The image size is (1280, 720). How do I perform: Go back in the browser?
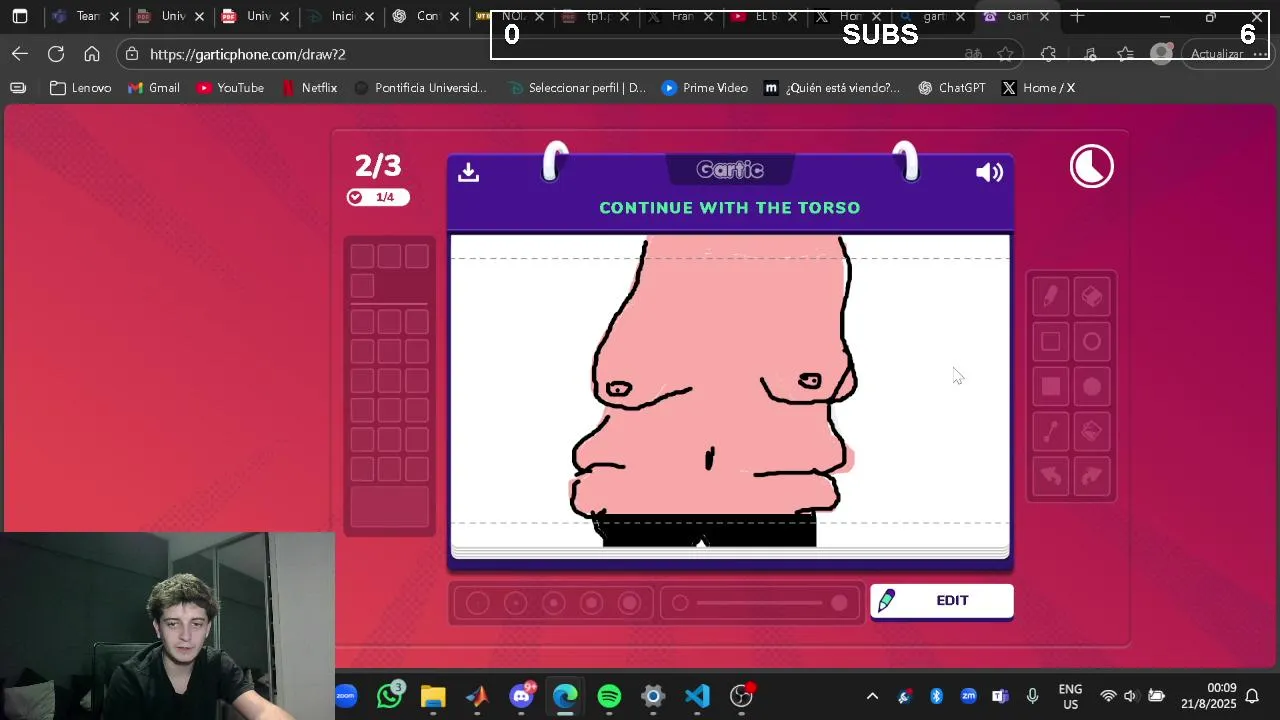coord(20,54)
